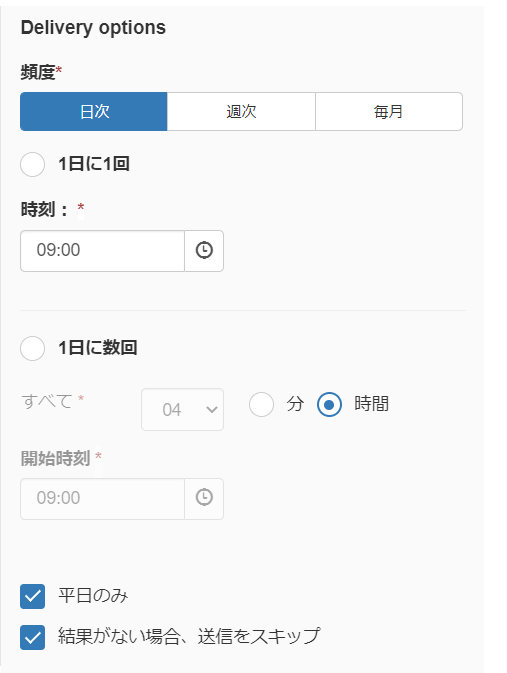Image resolution: width=507 pixels, height=673 pixels.
Task: Select the 1日に1回 radio button
Action: coord(33,164)
